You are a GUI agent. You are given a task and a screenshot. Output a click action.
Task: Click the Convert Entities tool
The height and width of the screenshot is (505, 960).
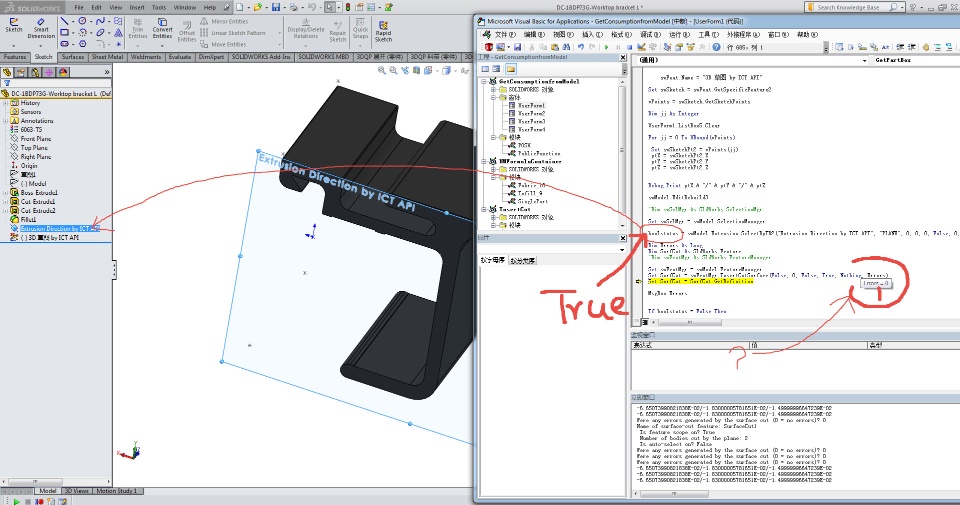(x=162, y=29)
